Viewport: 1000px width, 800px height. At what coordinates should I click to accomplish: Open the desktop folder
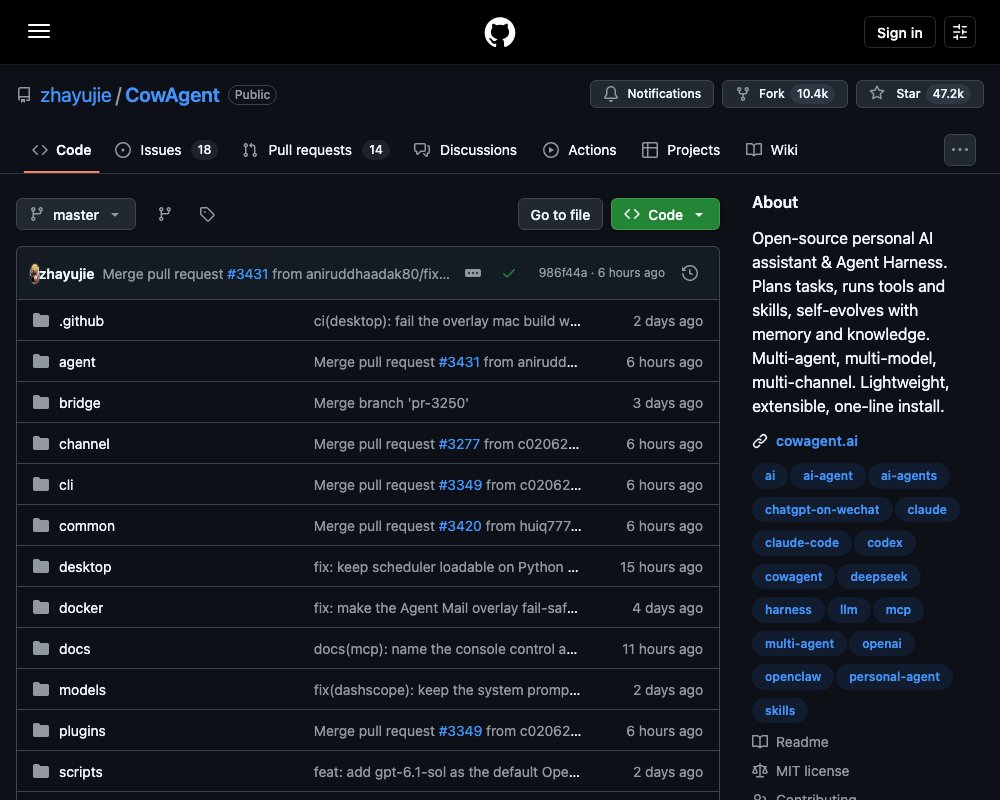click(x=85, y=567)
